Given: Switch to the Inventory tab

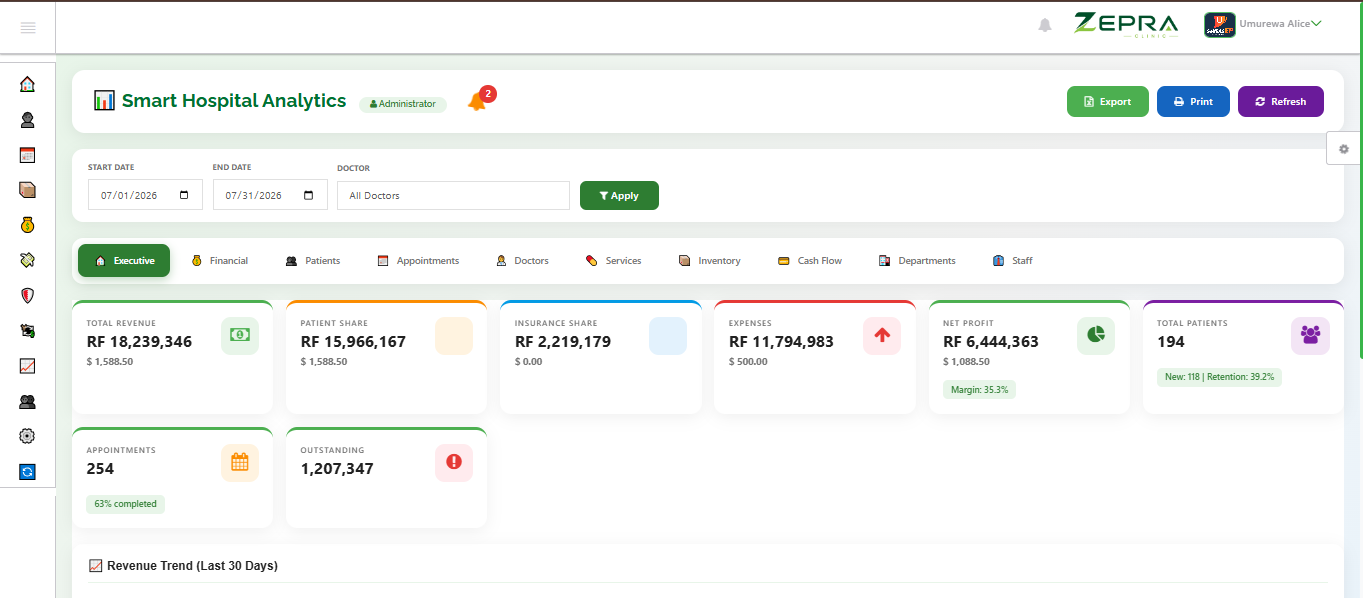Looking at the screenshot, I should coord(709,260).
